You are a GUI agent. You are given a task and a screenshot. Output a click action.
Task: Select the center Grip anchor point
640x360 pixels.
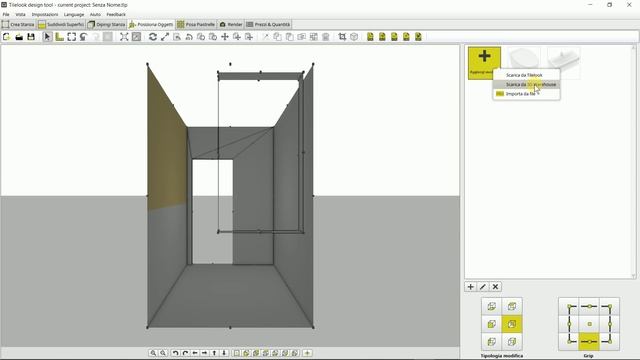click(x=589, y=324)
